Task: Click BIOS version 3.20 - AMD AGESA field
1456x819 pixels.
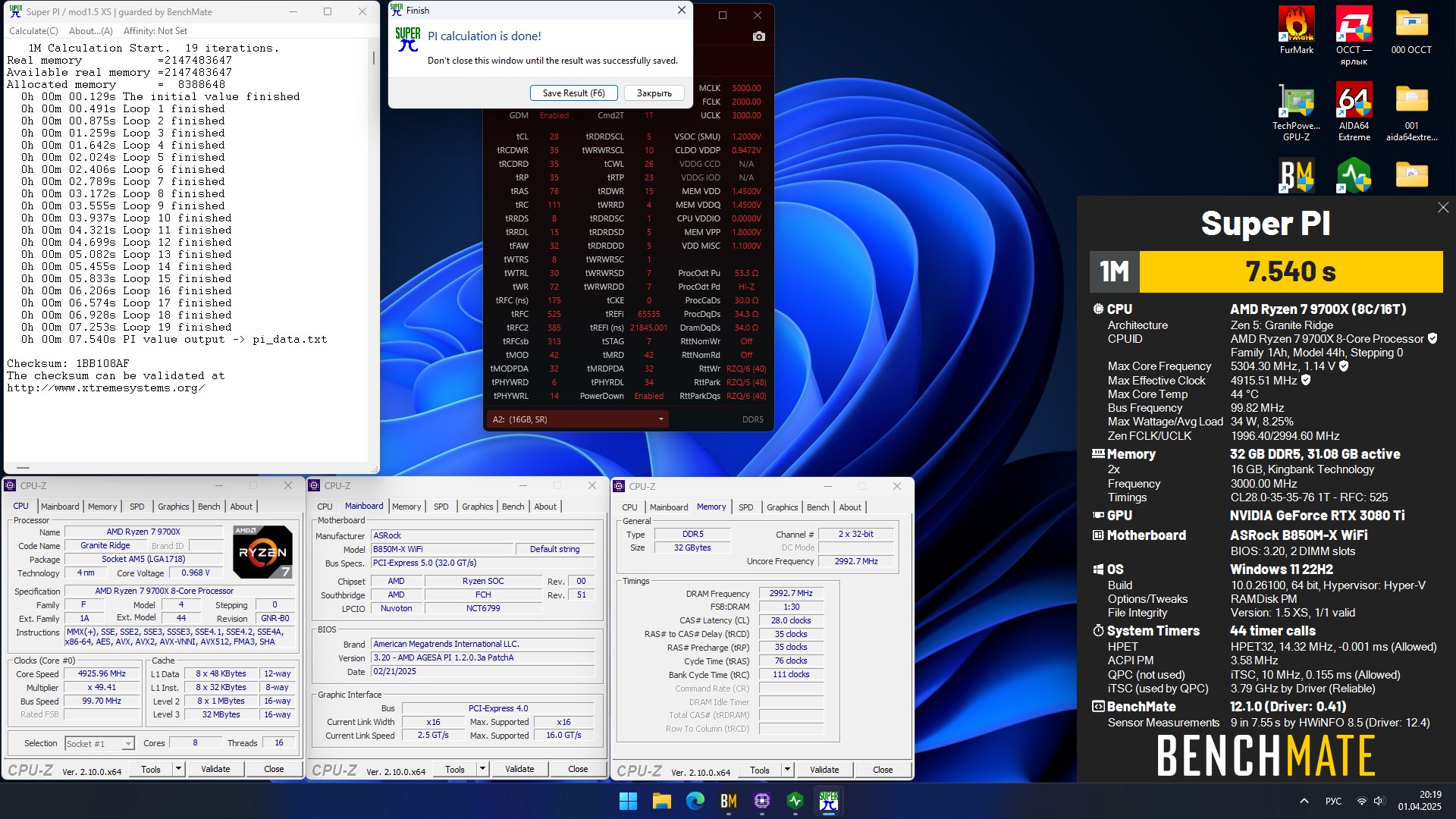Action: [483, 657]
